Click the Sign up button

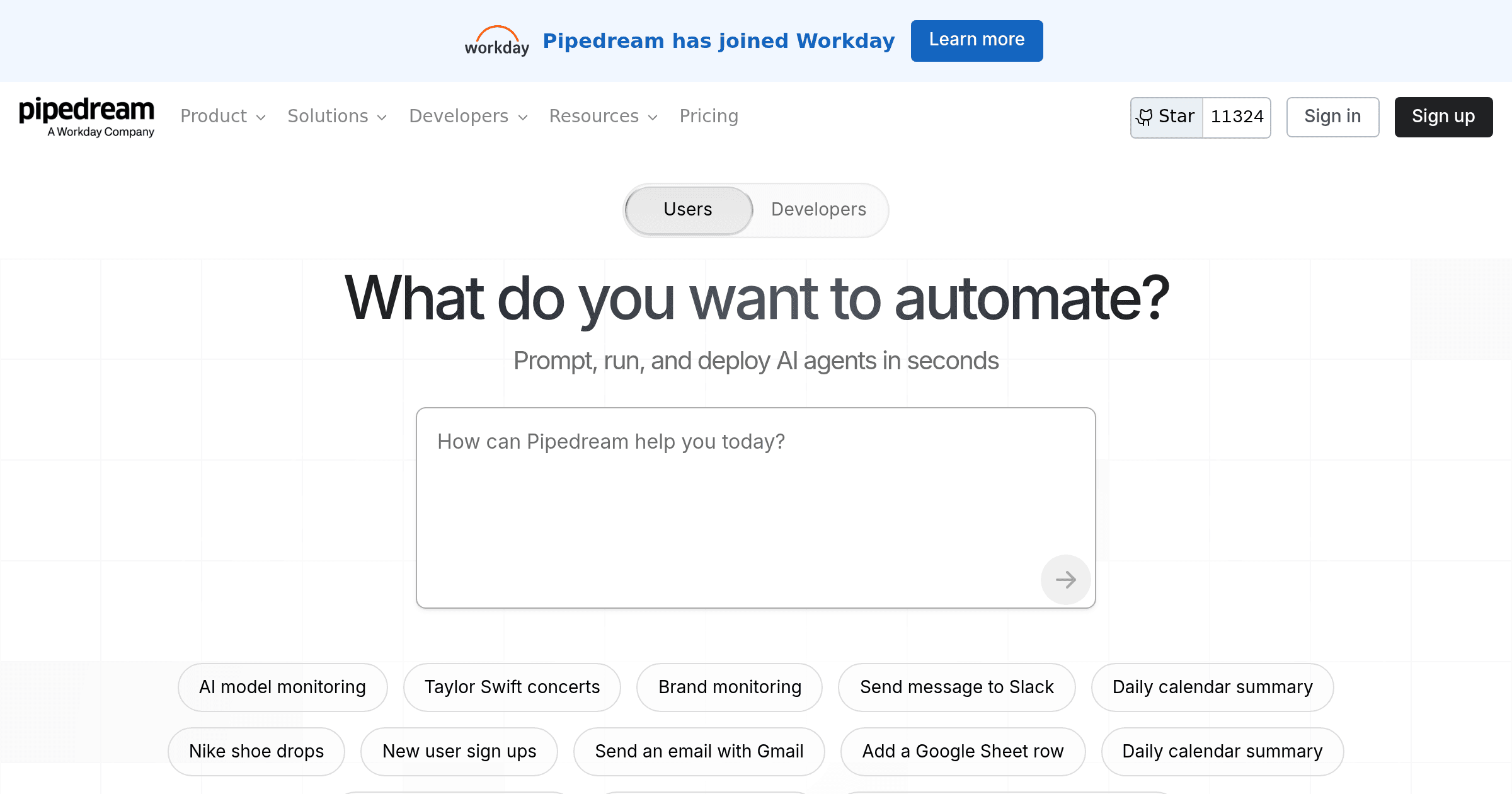pos(1443,117)
